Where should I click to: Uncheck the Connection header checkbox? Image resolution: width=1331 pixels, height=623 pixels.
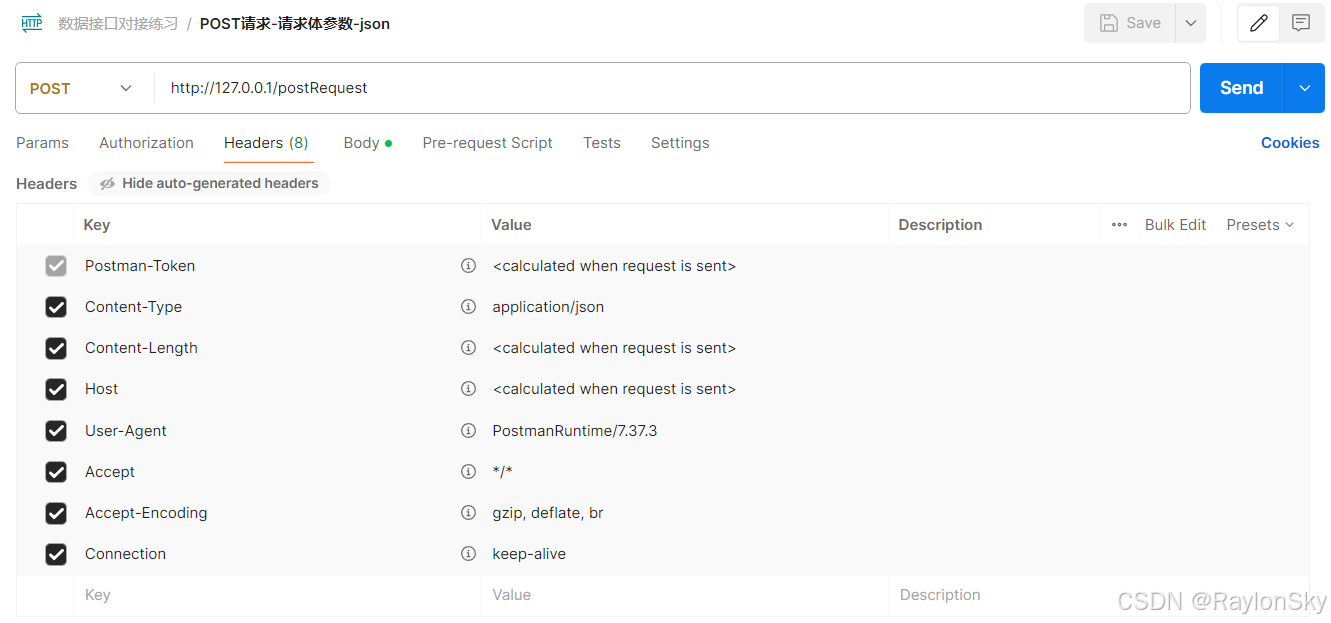(56, 554)
